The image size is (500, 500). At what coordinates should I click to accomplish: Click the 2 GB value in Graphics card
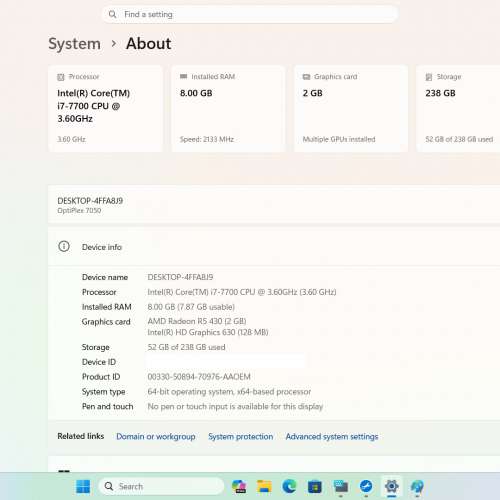point(313,93)
